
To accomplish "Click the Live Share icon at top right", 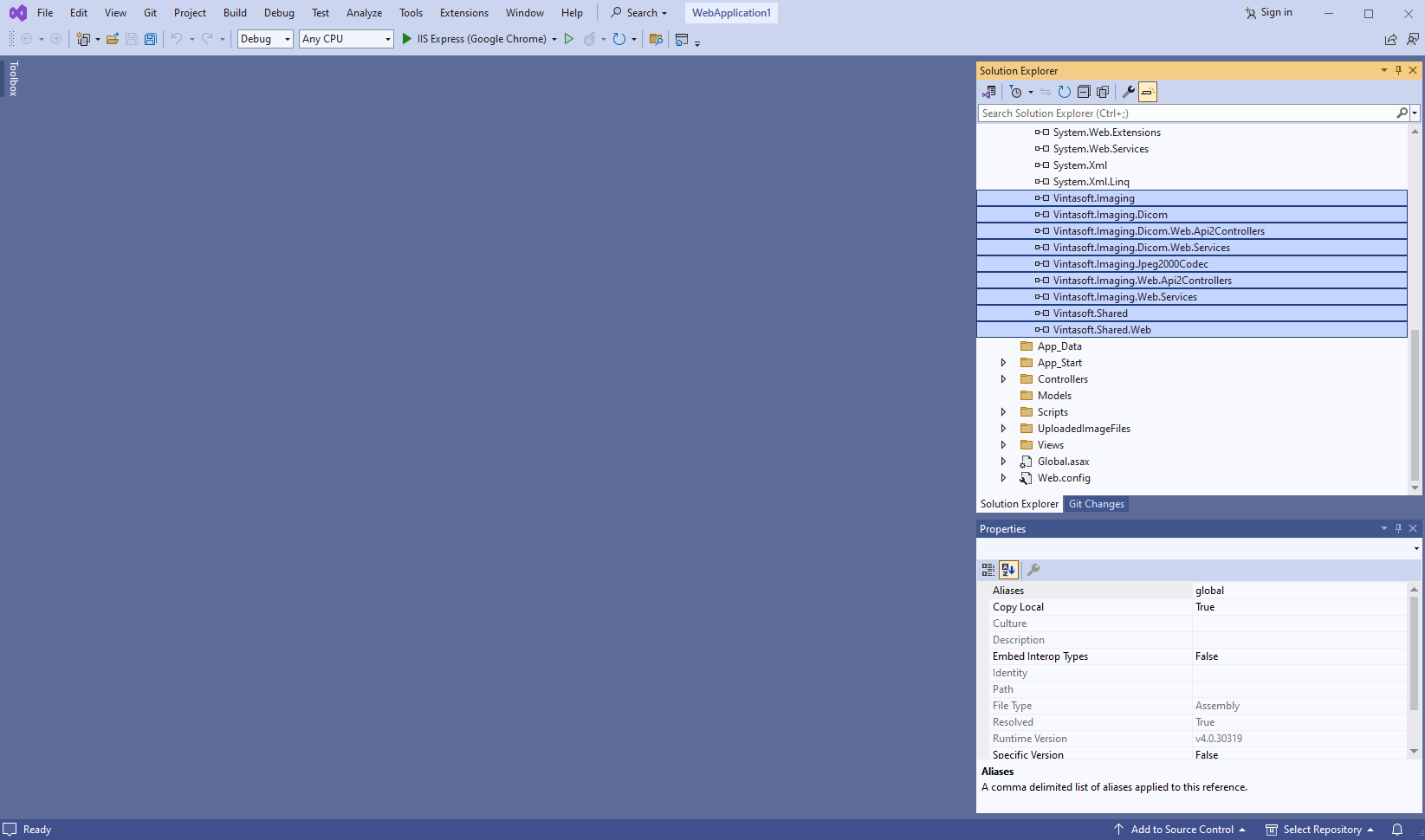I will pos(1390,39).
